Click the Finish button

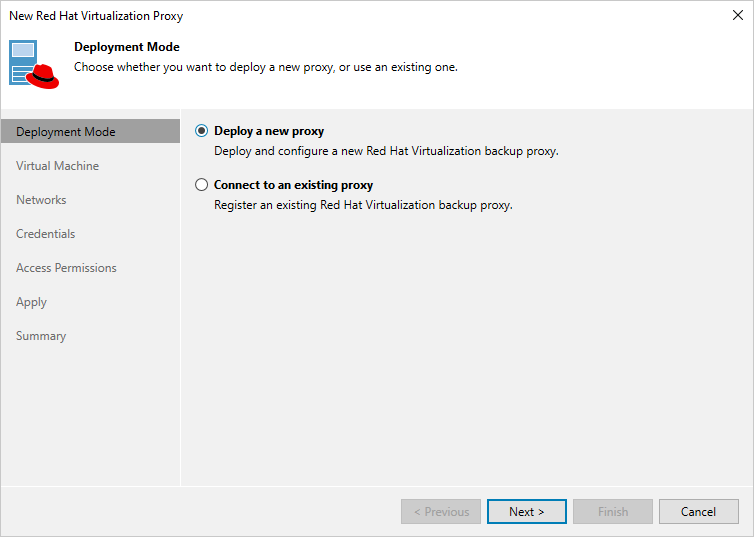(x=613, y=512)
